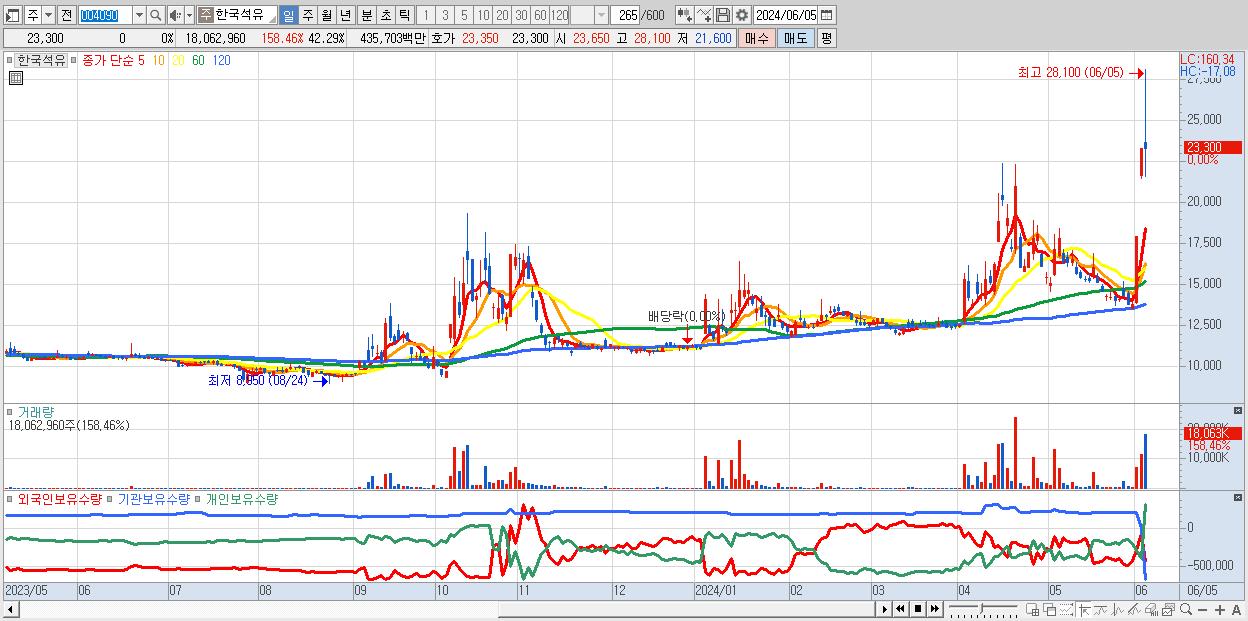The width and height of the screenshot is (1248, 621).
Task: Click the 개인보유수량 legend label
Action: click(x=242, y=498)
